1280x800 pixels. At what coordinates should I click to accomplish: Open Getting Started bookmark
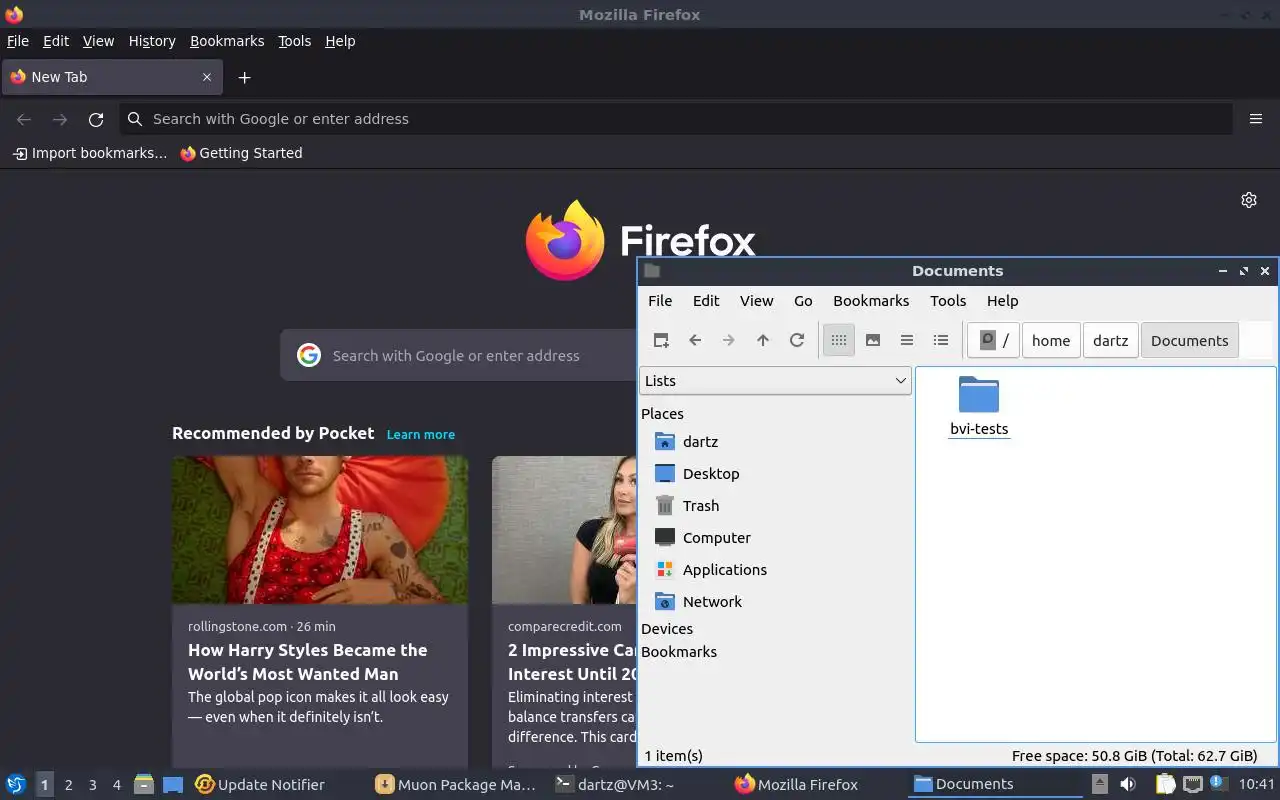[x=241, y=153]
